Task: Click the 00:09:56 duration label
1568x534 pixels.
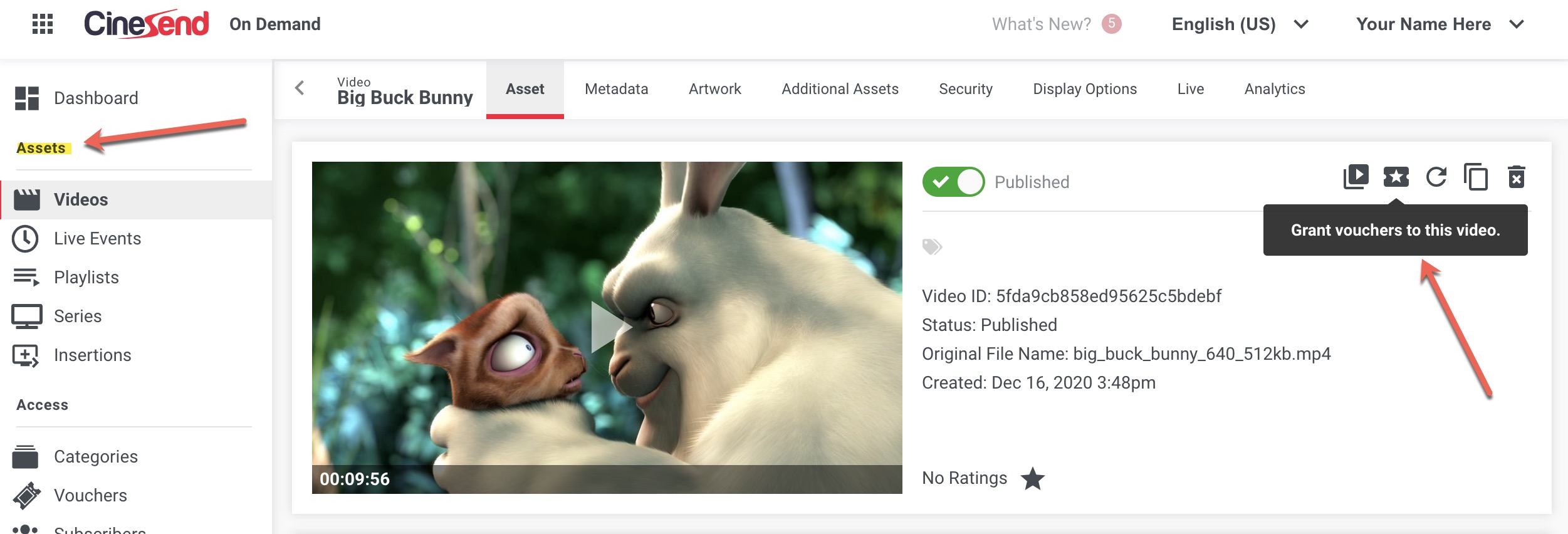Action: [355, 479]
